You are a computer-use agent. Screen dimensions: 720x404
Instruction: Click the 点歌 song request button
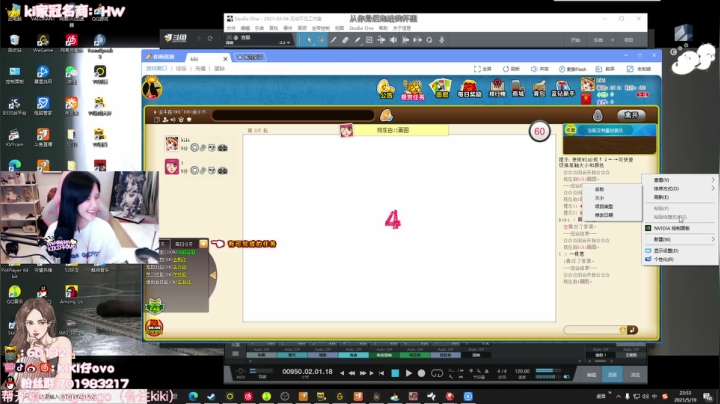[570, 130]
